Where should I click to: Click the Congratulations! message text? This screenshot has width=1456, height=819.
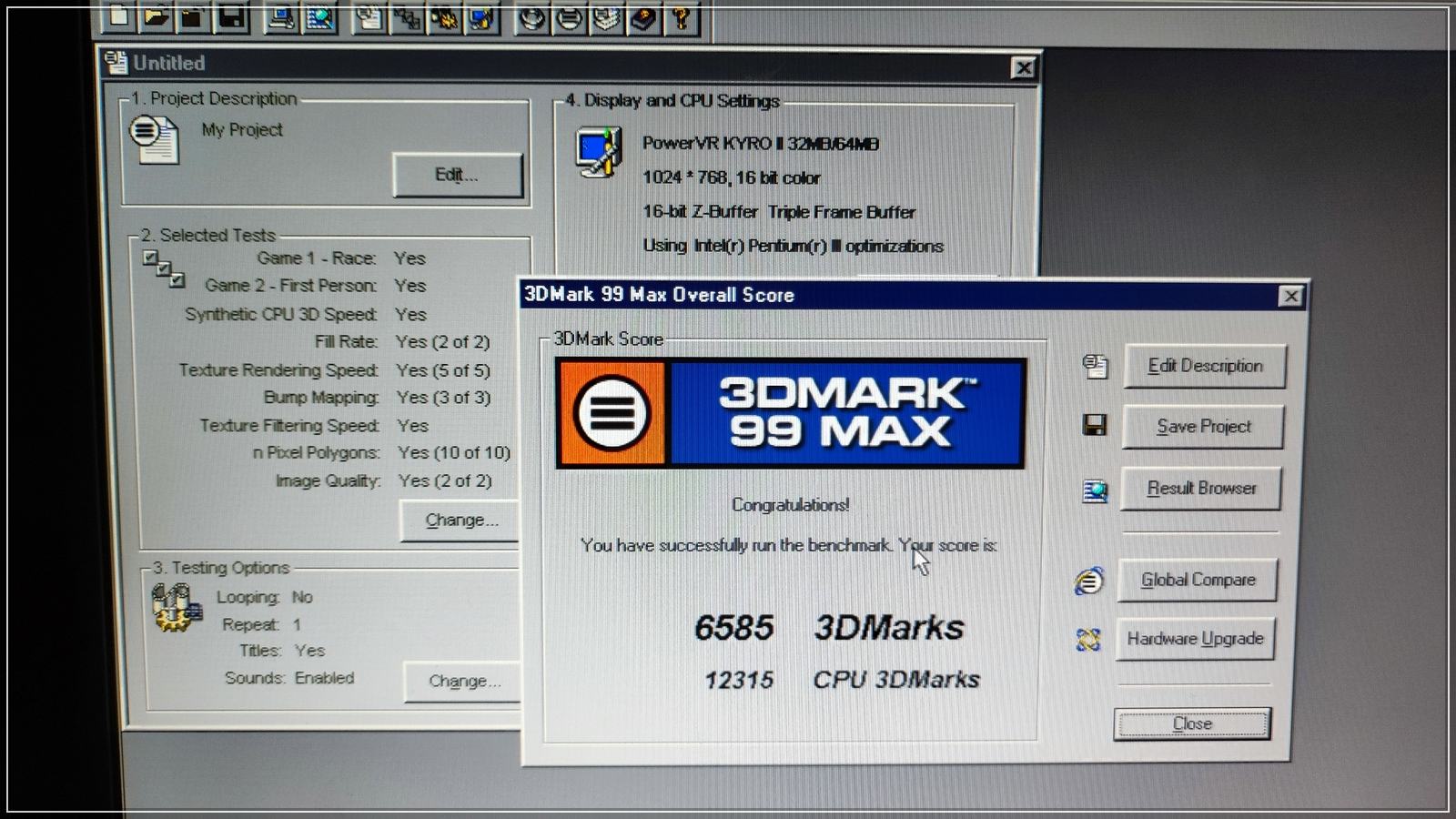791,505
